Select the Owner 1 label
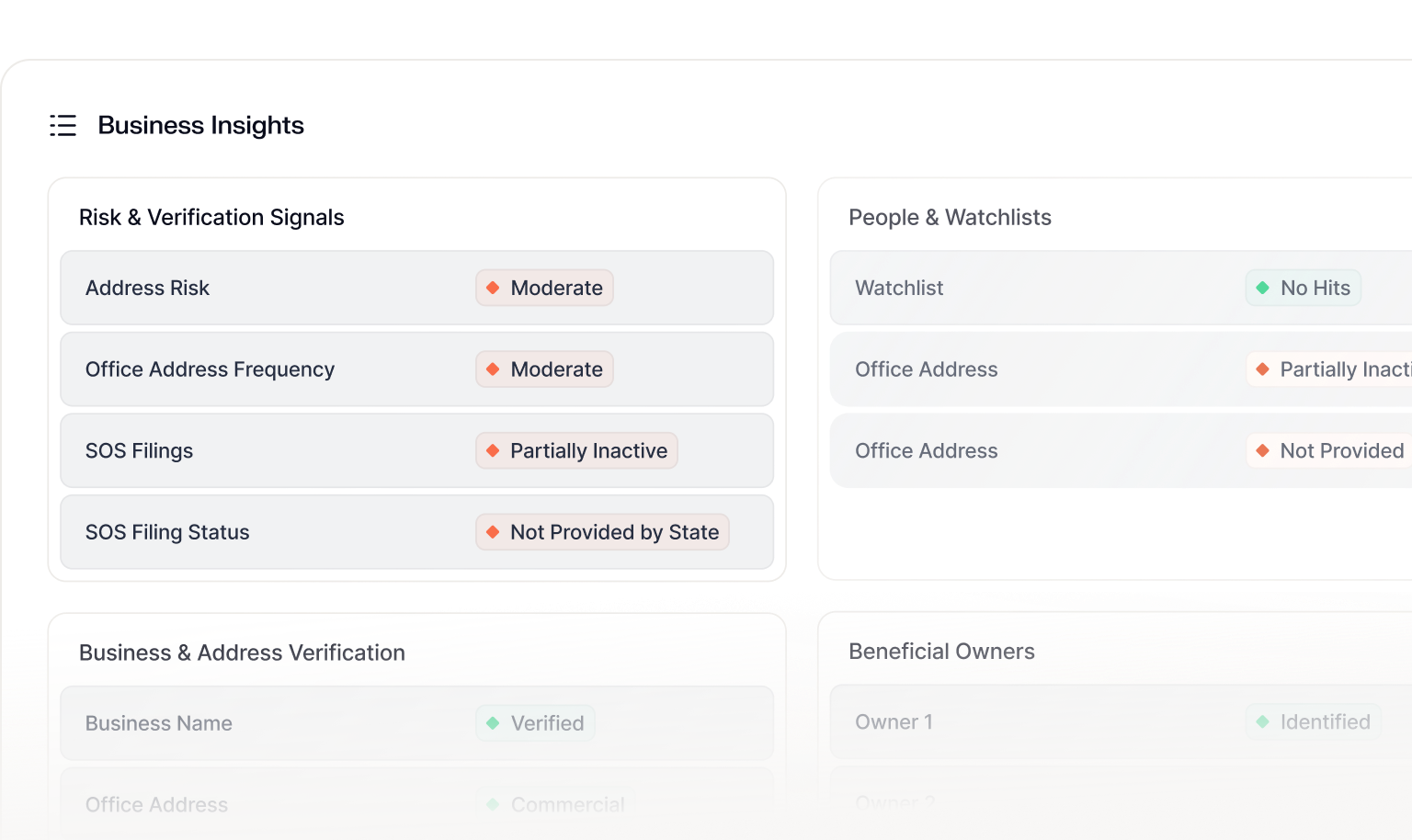Screen dimensions: 1412x840 coord(894,722)
